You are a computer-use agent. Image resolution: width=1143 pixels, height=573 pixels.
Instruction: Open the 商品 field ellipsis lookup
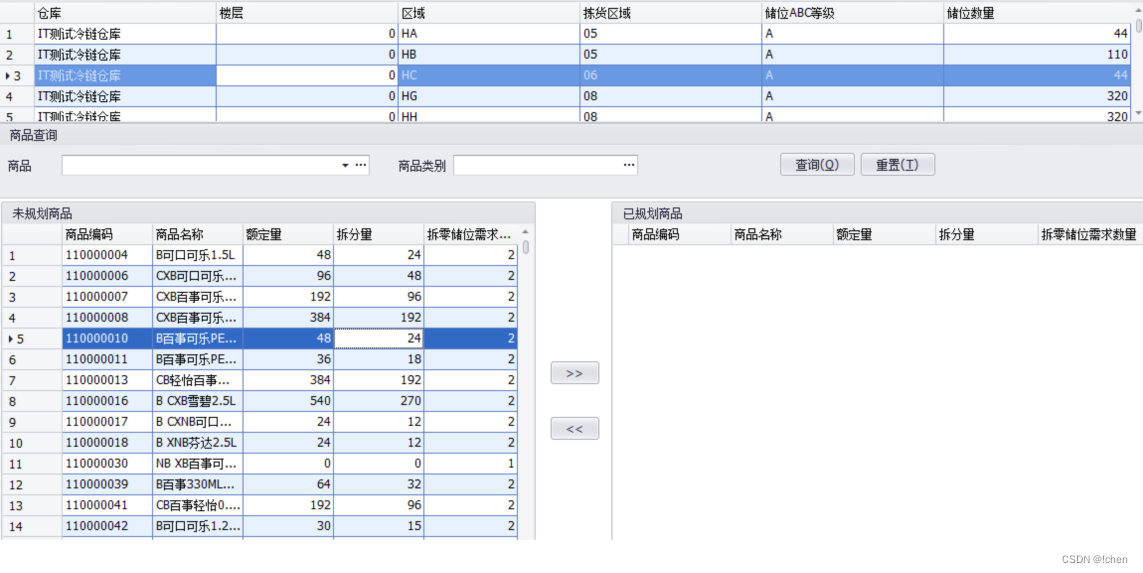[x=360, y=165]
